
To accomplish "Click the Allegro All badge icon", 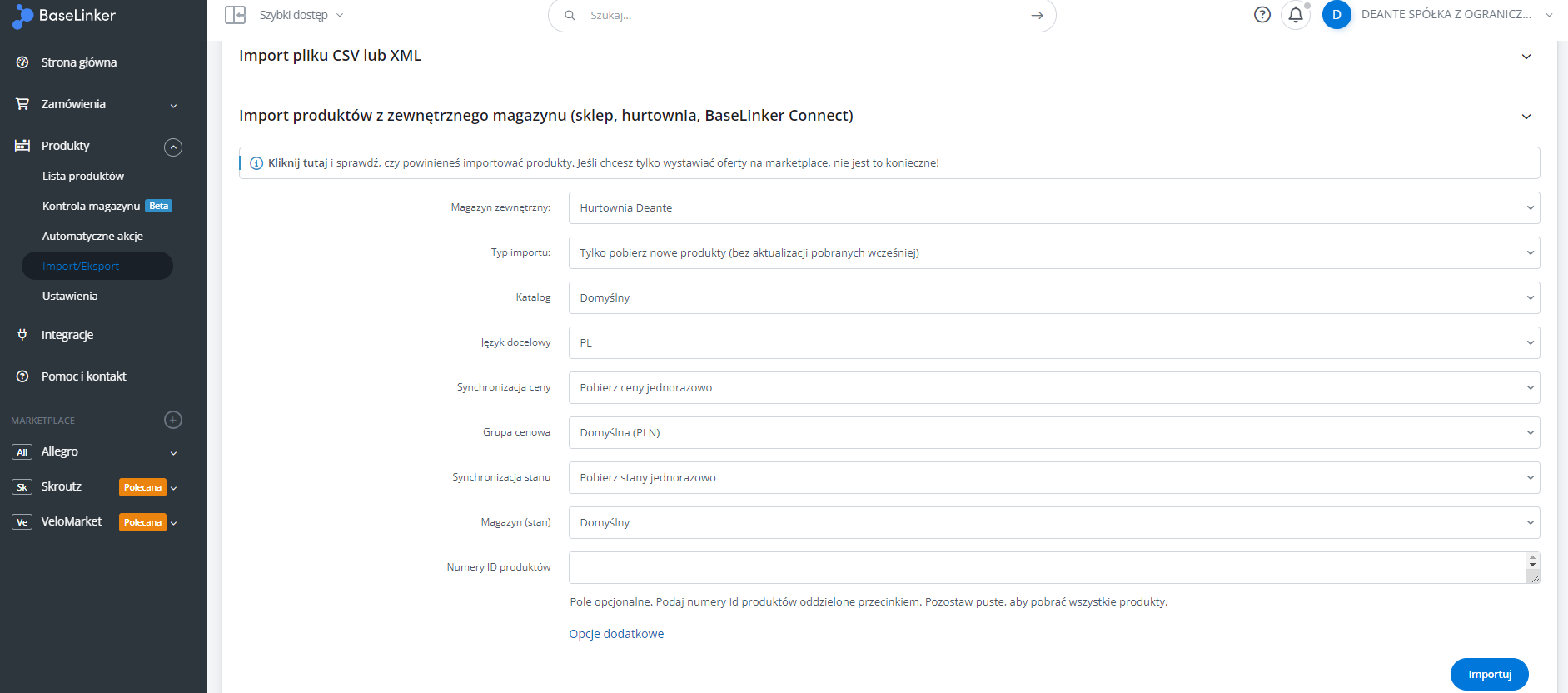I will click(22, 452).
